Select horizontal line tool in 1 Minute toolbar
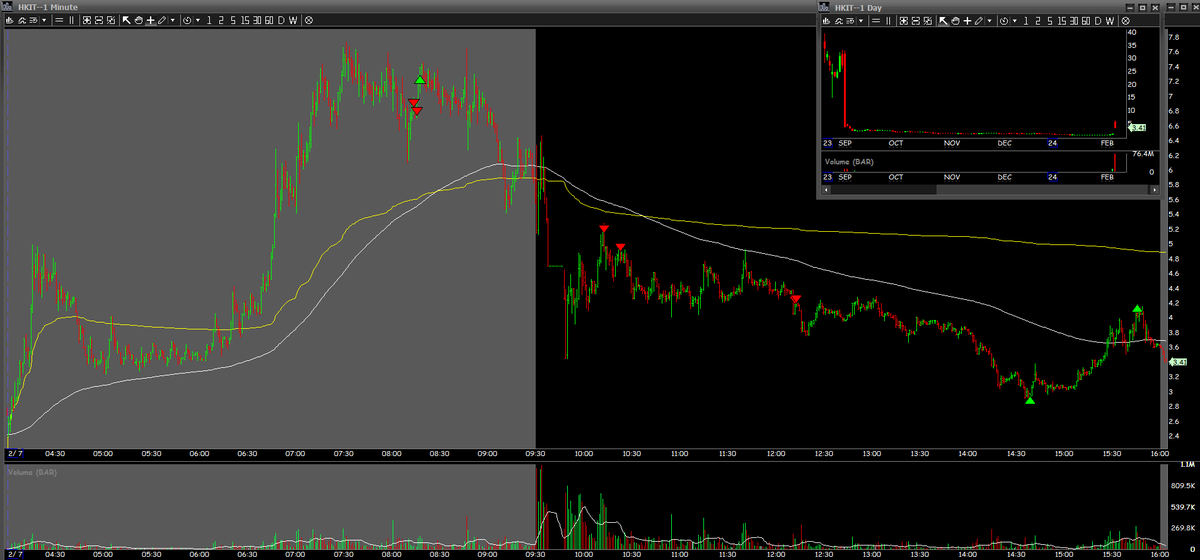Image resolution: width=1200 pixels, height=560 pixels. pyautogui.click(x=59, y=20)
